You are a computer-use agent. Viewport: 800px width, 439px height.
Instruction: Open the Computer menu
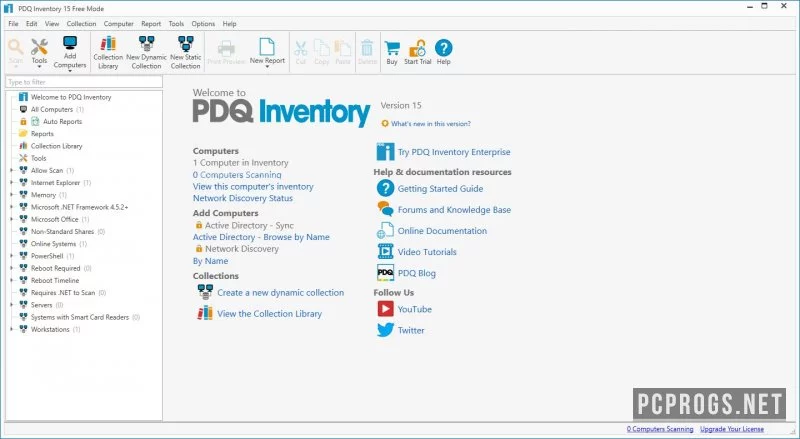point(118,23)
